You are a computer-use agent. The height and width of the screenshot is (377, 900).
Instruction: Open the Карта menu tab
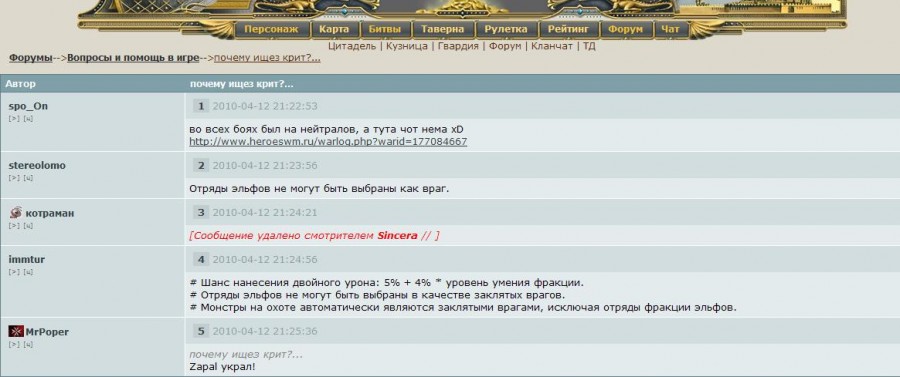(335, 29)
